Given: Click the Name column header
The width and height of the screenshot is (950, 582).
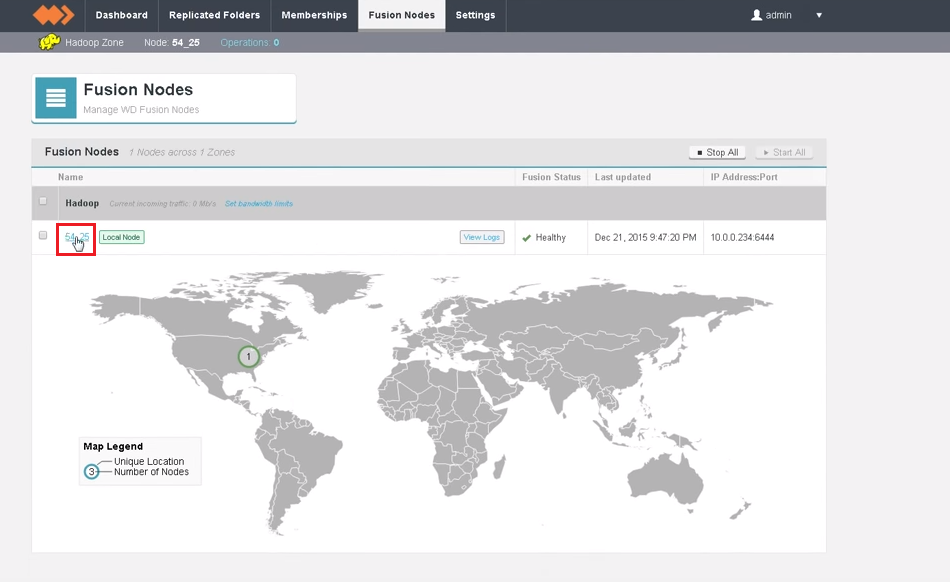Looking at the screenshot, I should (70, 177).
